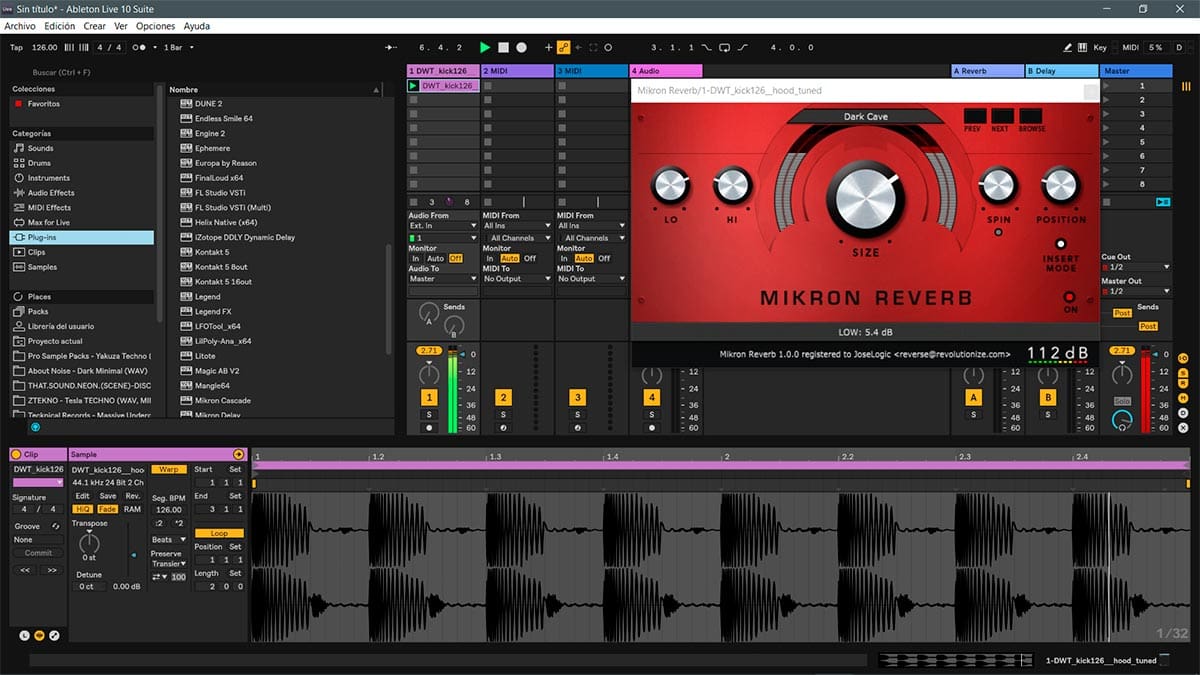Open the 1 Bar quantization dropdown
This screenshot has width=1200, height=675.
178,47
